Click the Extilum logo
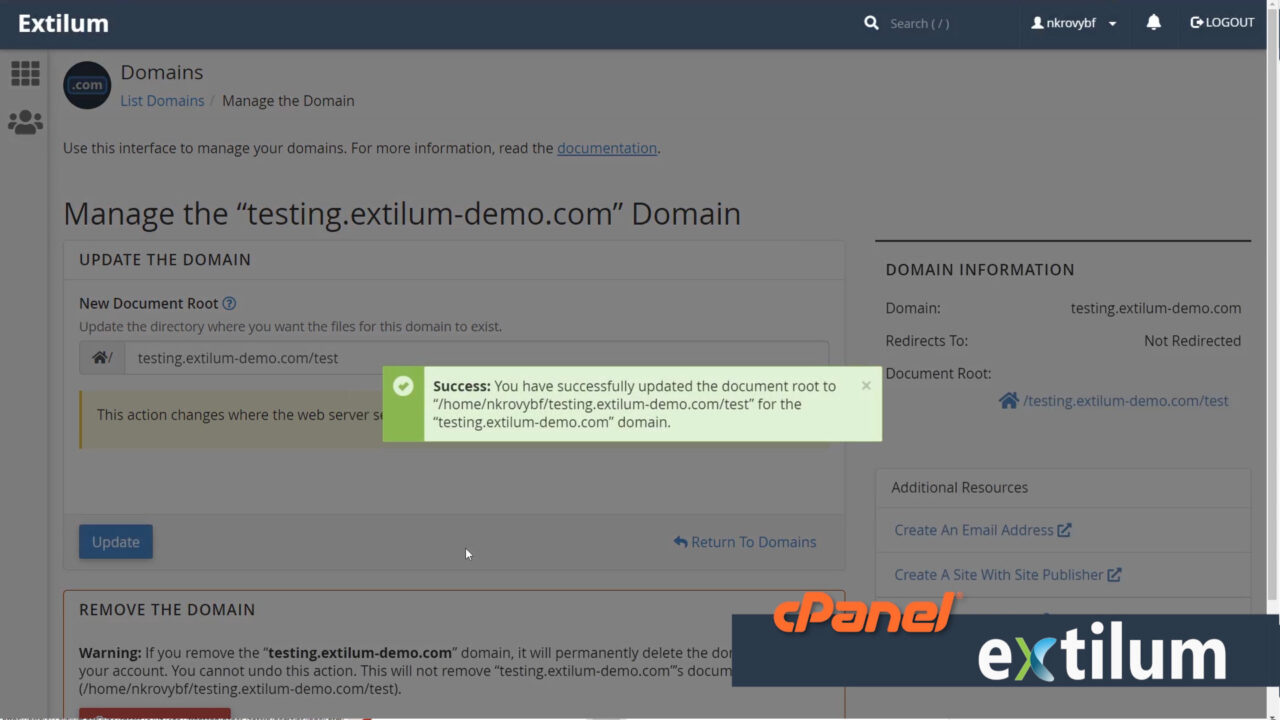1280x720 pixels. click(x=64, y=22)
